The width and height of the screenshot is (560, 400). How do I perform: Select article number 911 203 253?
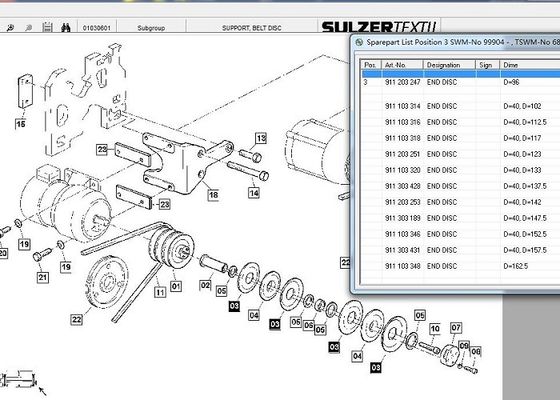402,202
